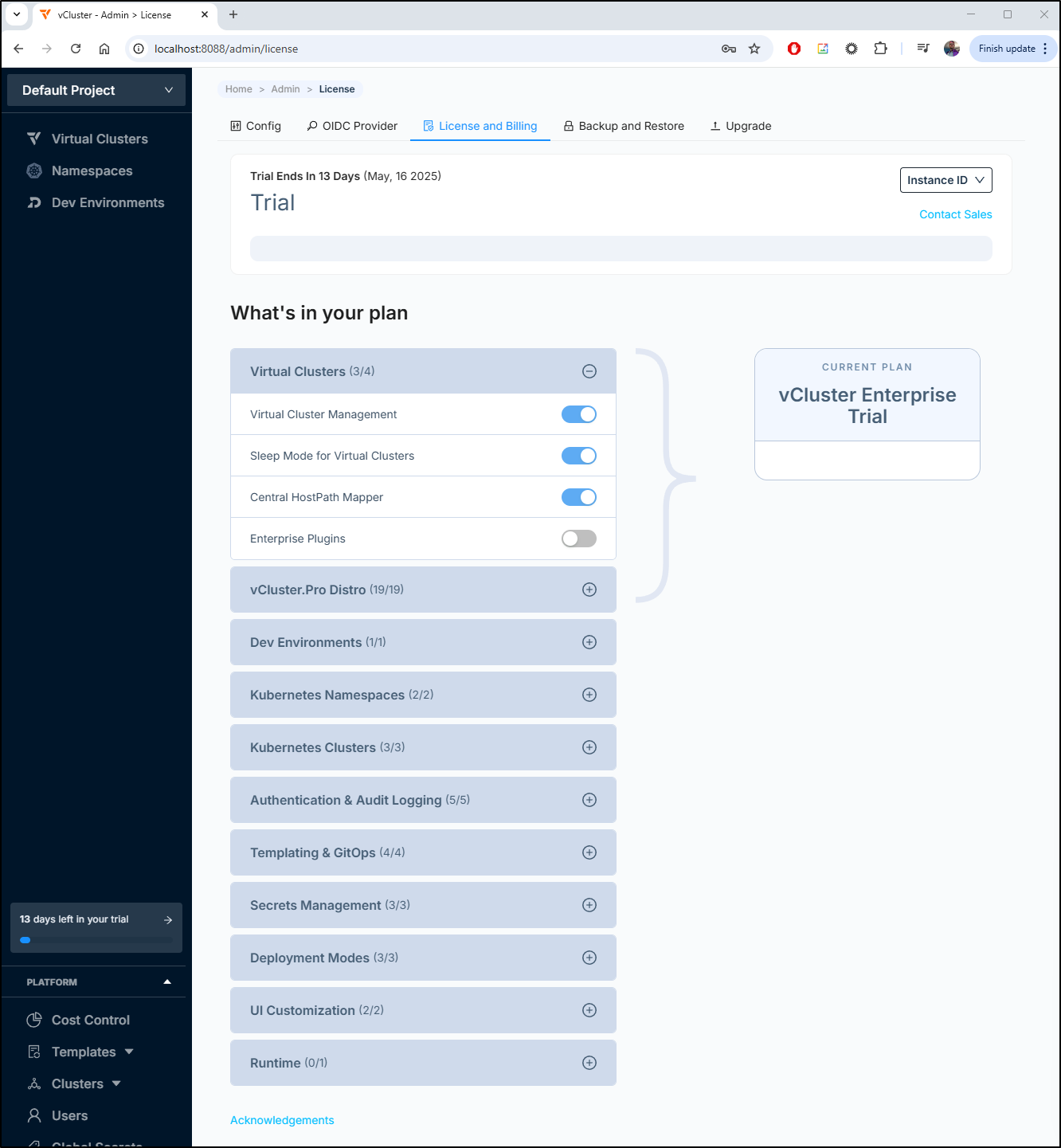Click the vCluster Enterprise Trial plan card

coord(867,414)
